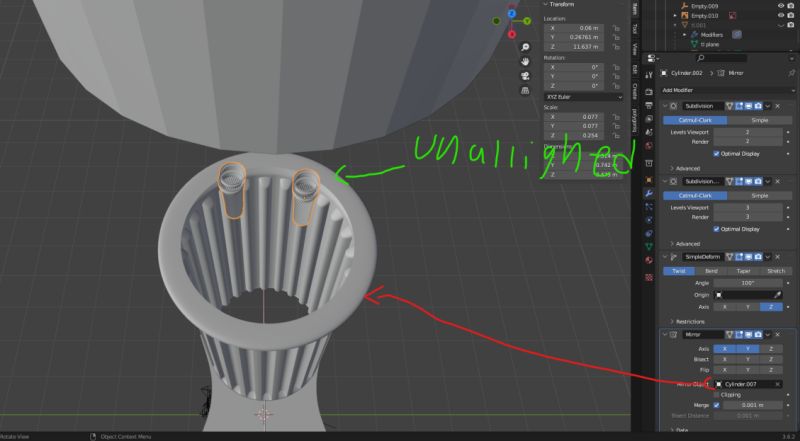Uncheck Optimal Display on second Subdivision modifier
Screen dimensions: 800x441
(716, 229)
